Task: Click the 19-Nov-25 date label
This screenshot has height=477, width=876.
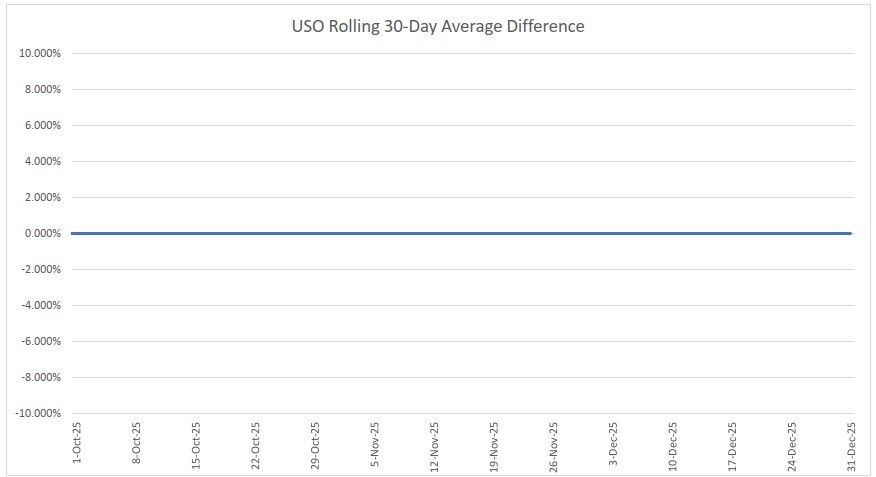Action: tap(493, 443)
